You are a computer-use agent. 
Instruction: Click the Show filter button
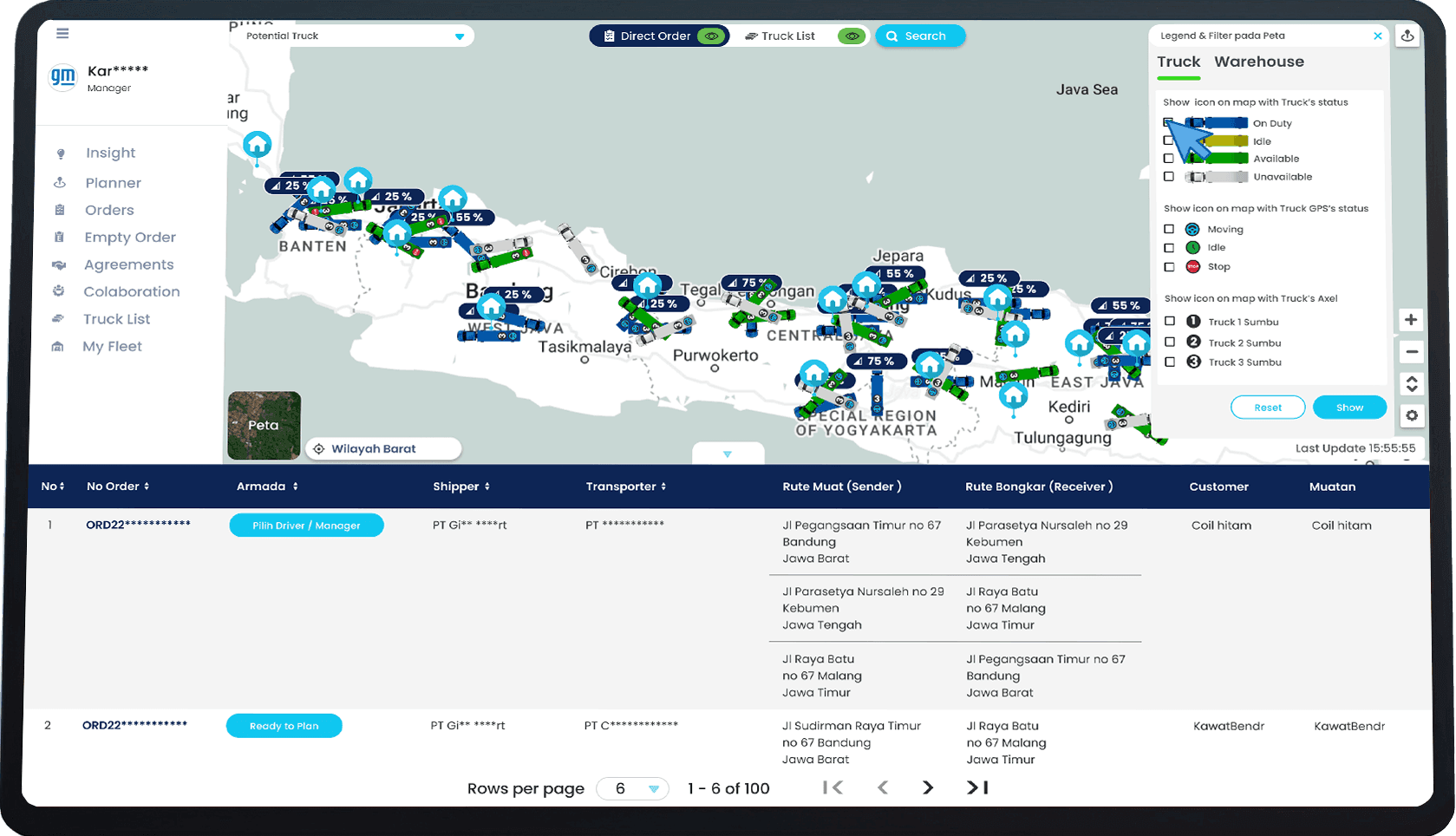pos(1349,408)
